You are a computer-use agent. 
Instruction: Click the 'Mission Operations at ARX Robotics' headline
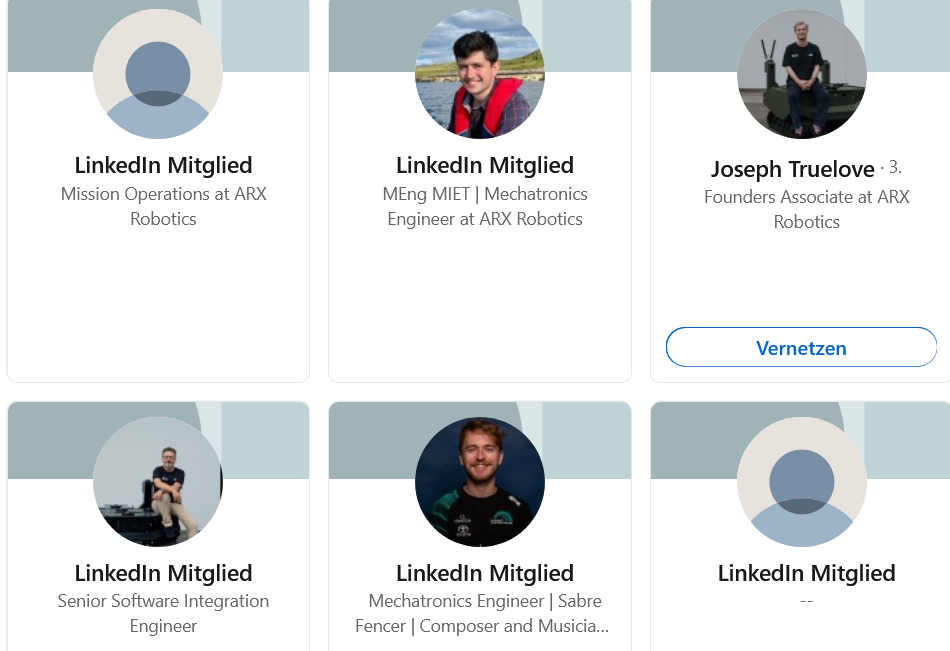point(163,206)
